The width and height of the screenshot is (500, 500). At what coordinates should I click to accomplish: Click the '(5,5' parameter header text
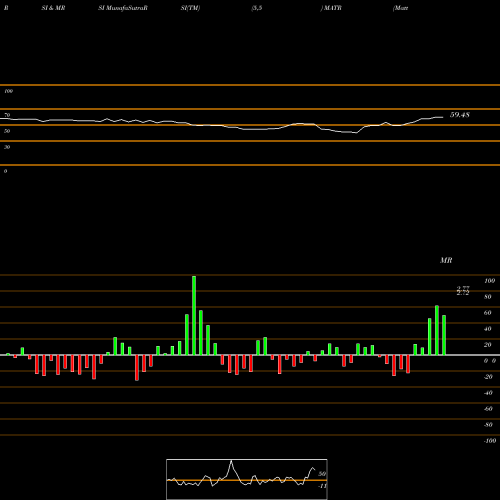257,8
